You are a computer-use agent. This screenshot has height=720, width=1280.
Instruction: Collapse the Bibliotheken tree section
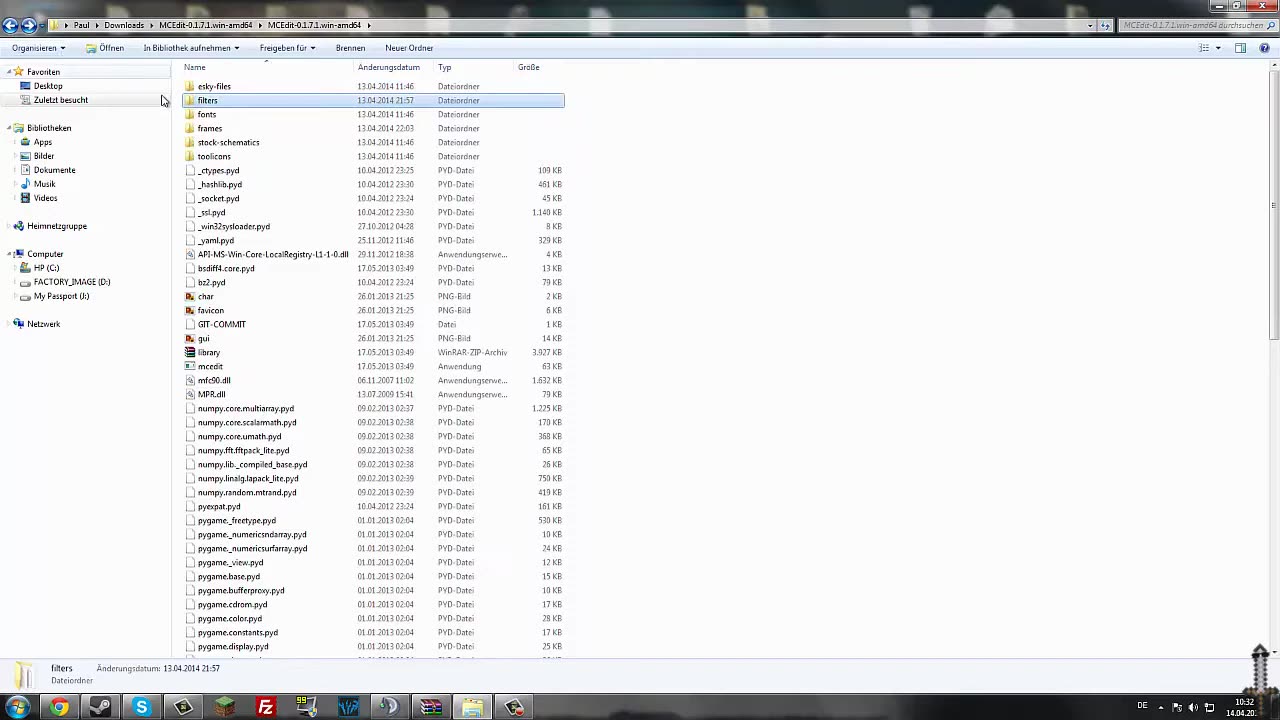click(7, 128)
